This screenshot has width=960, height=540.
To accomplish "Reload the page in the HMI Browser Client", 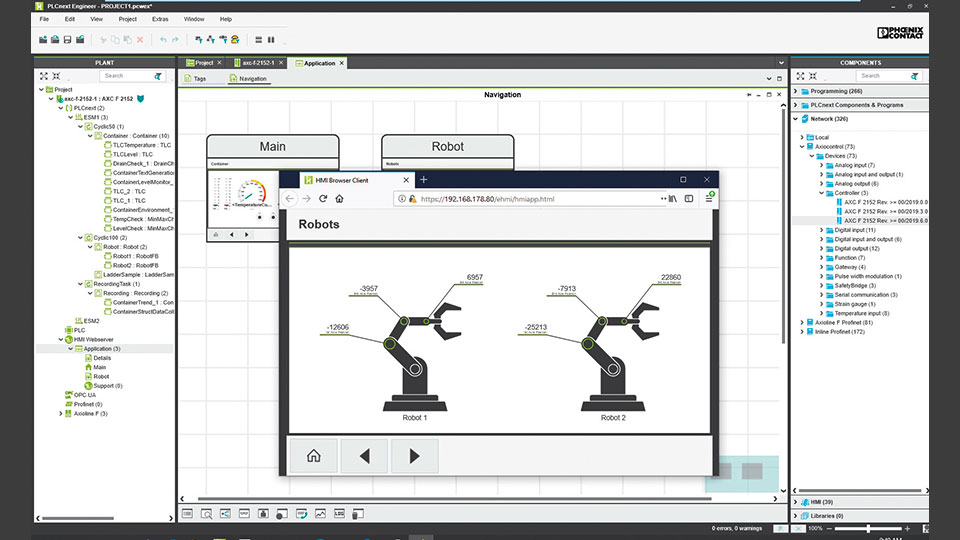I will (x=322, y=199).
